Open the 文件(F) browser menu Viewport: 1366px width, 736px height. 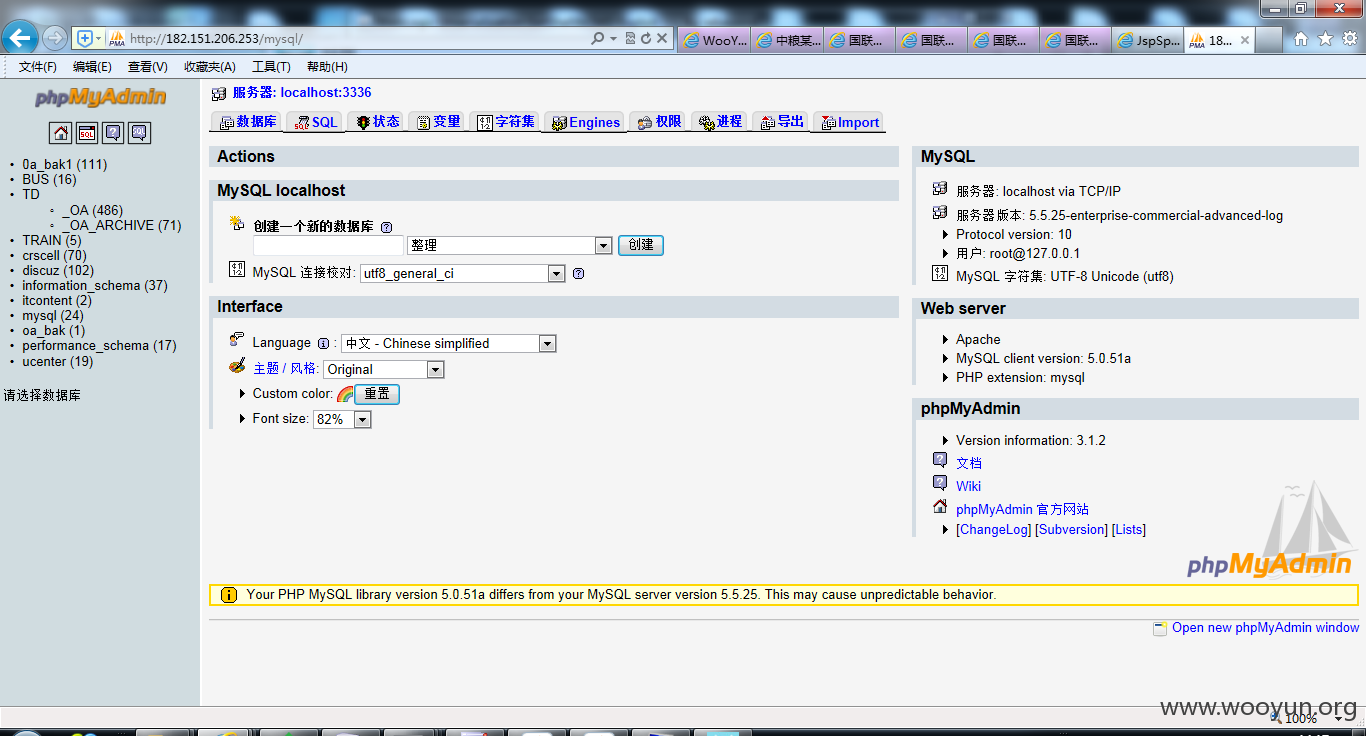(x=38, y=67)
